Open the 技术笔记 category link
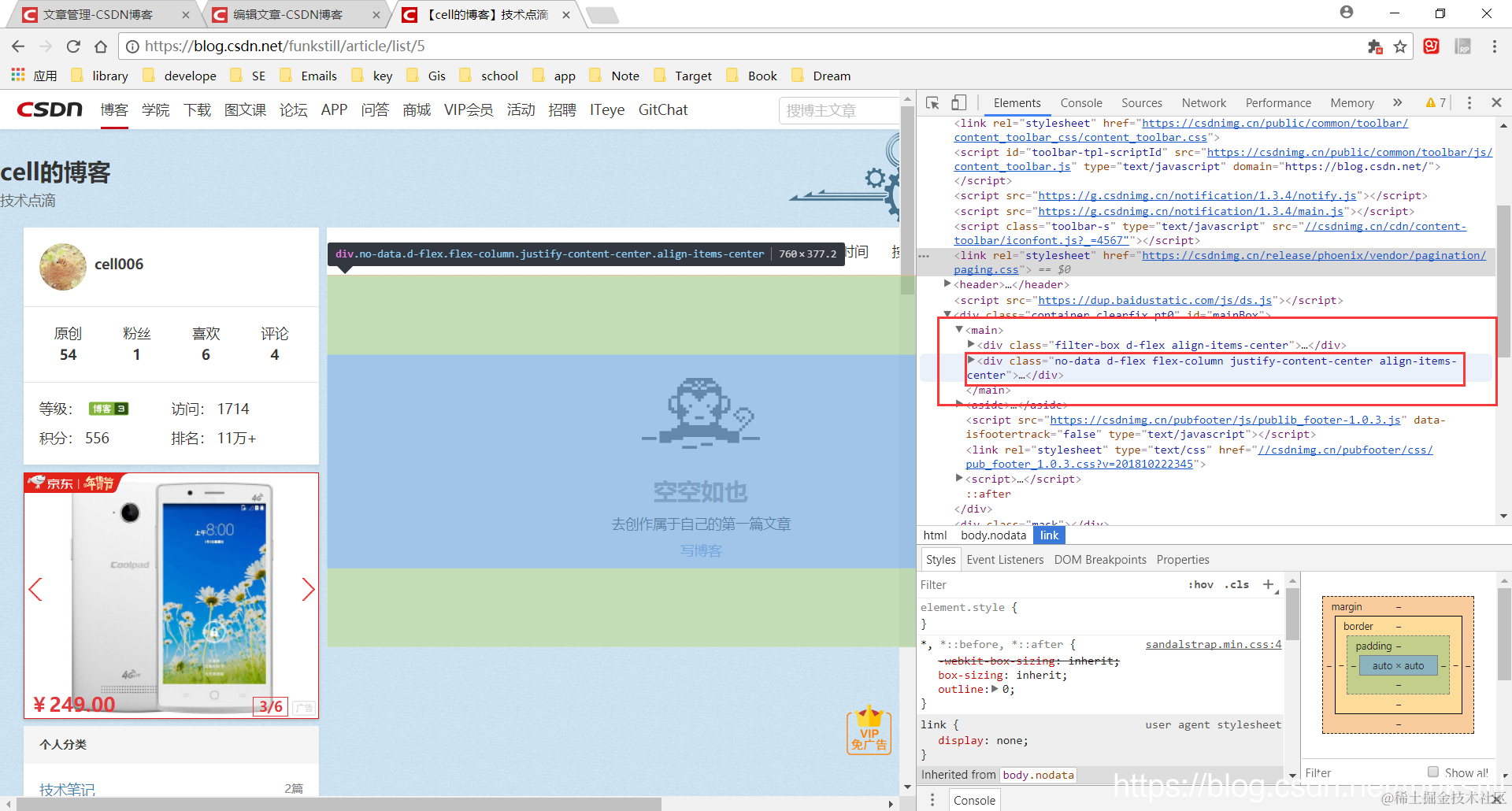 coord(67,789)
